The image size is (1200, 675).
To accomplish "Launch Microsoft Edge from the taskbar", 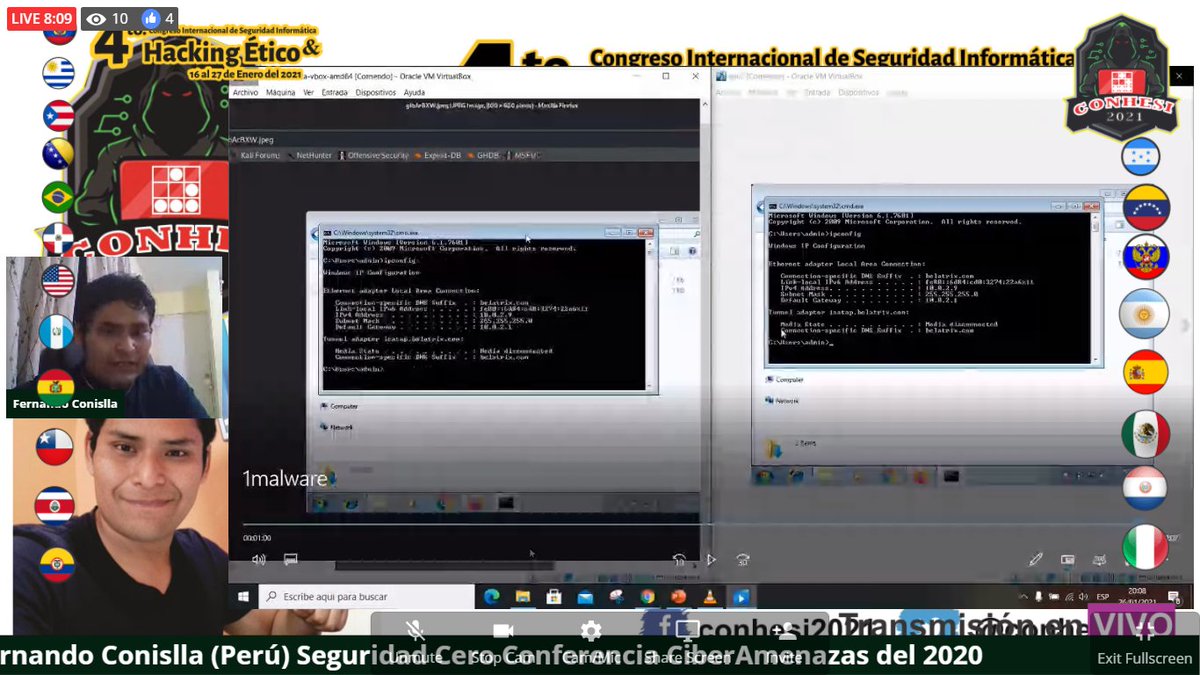I will [491, 597].
